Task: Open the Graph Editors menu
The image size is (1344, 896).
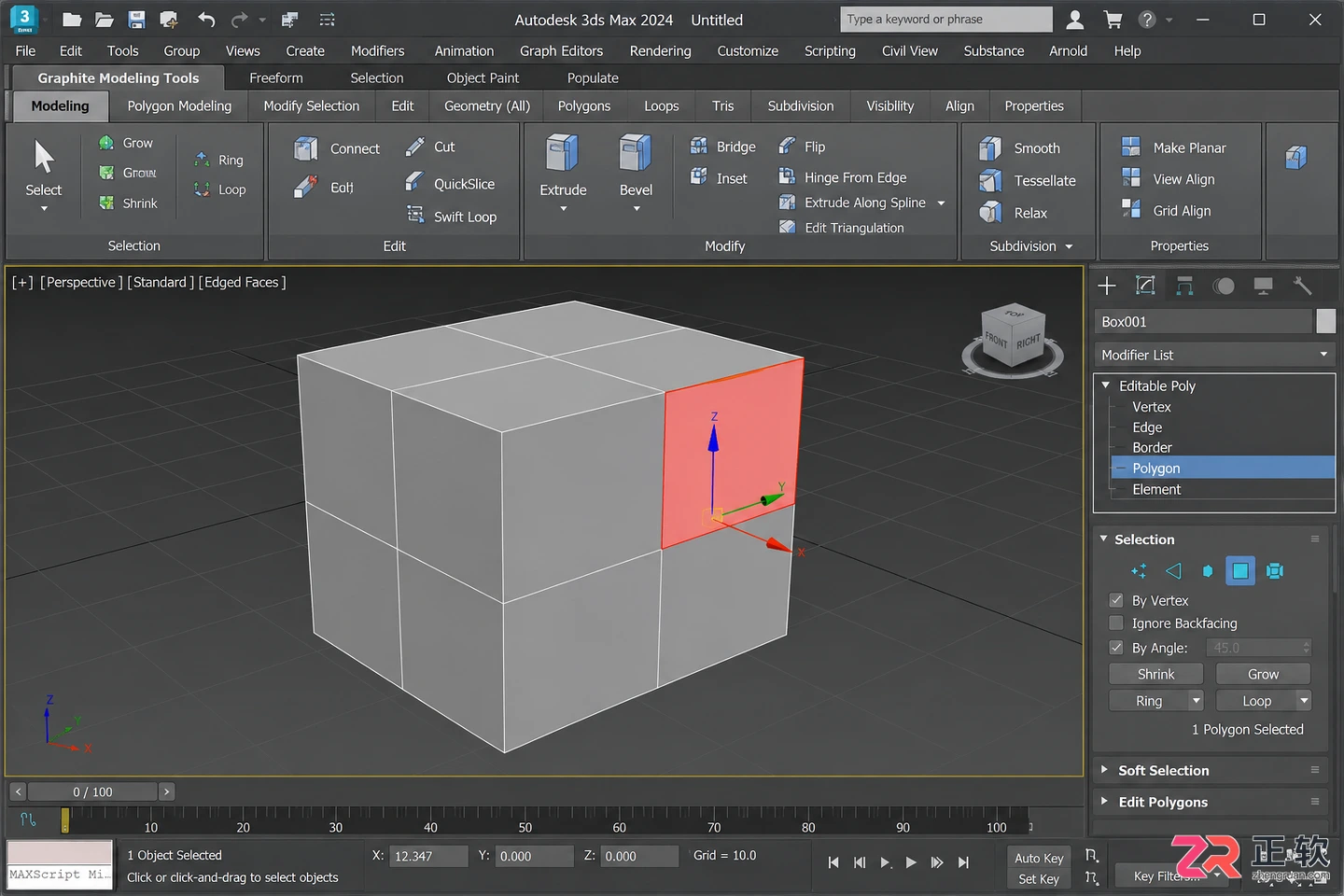Action: click(x=561, y=50)
